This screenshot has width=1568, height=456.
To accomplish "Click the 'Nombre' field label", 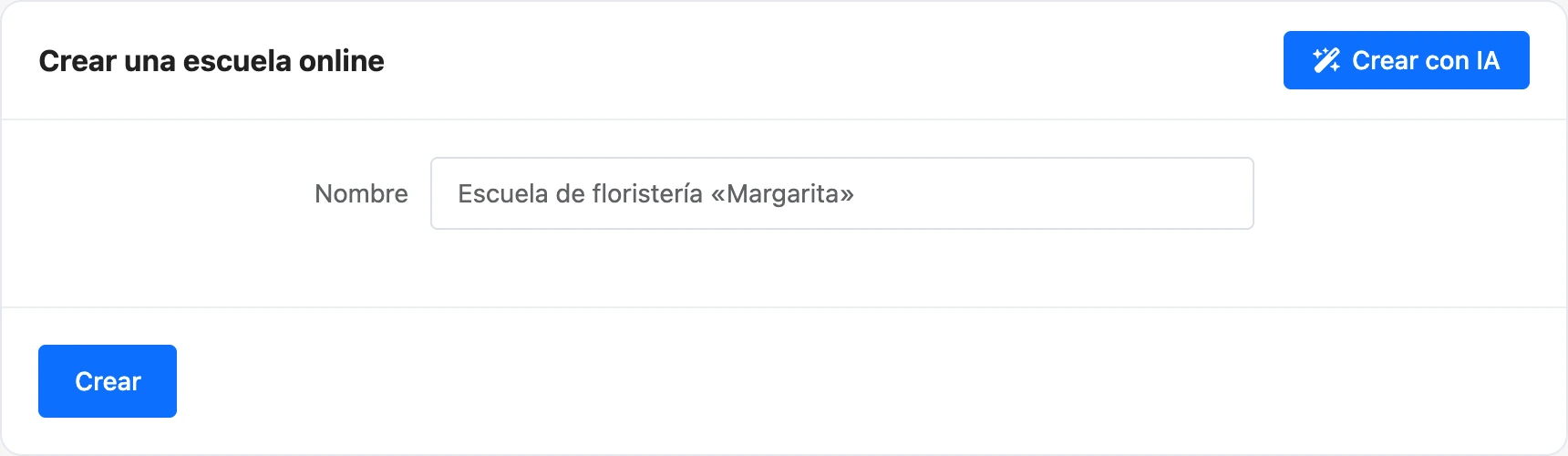I will [361, 193].
